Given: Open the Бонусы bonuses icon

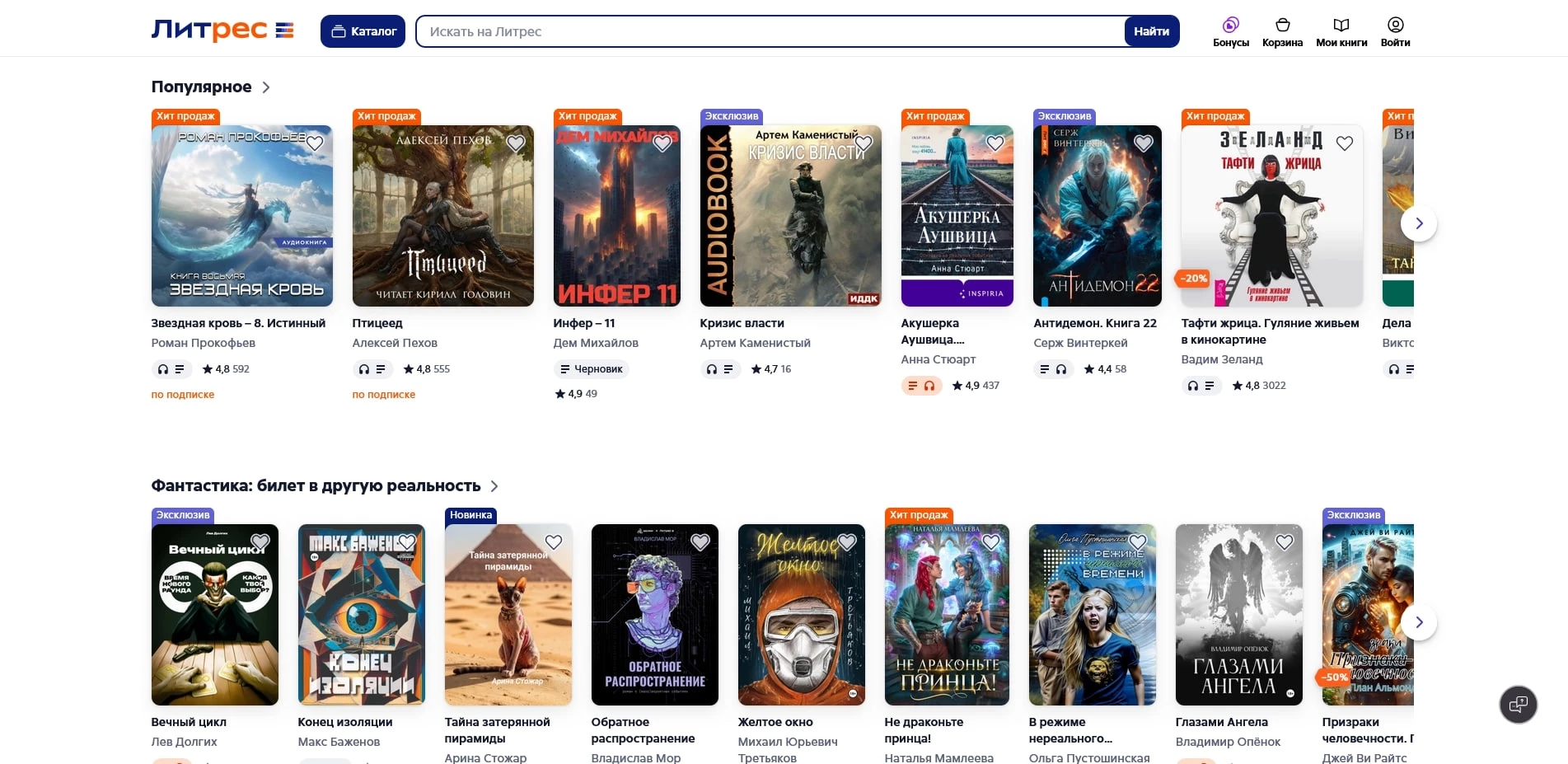Looking at the screenshot, I should click(1230, 26).
